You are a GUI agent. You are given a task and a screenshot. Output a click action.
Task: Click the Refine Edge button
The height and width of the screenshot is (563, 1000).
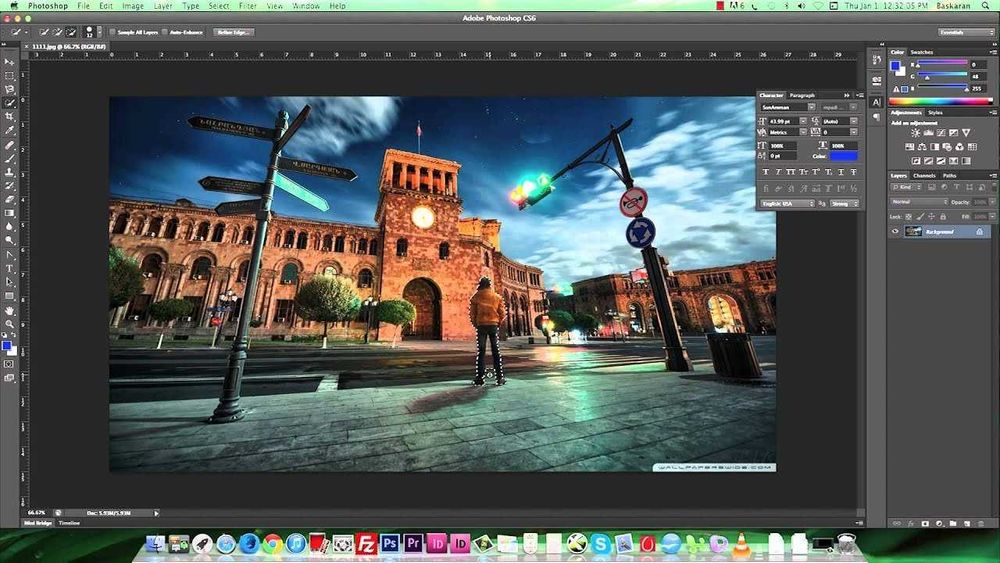233,32
